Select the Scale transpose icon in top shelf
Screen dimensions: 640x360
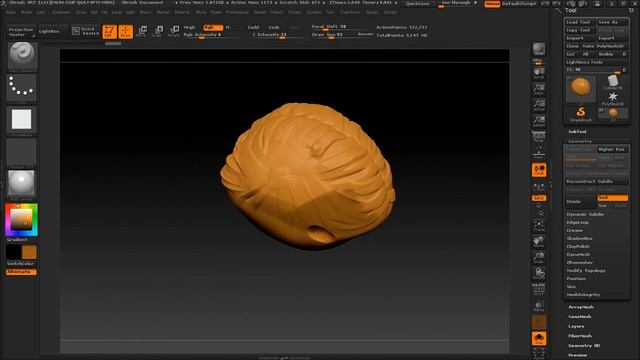tap(158, 31)
